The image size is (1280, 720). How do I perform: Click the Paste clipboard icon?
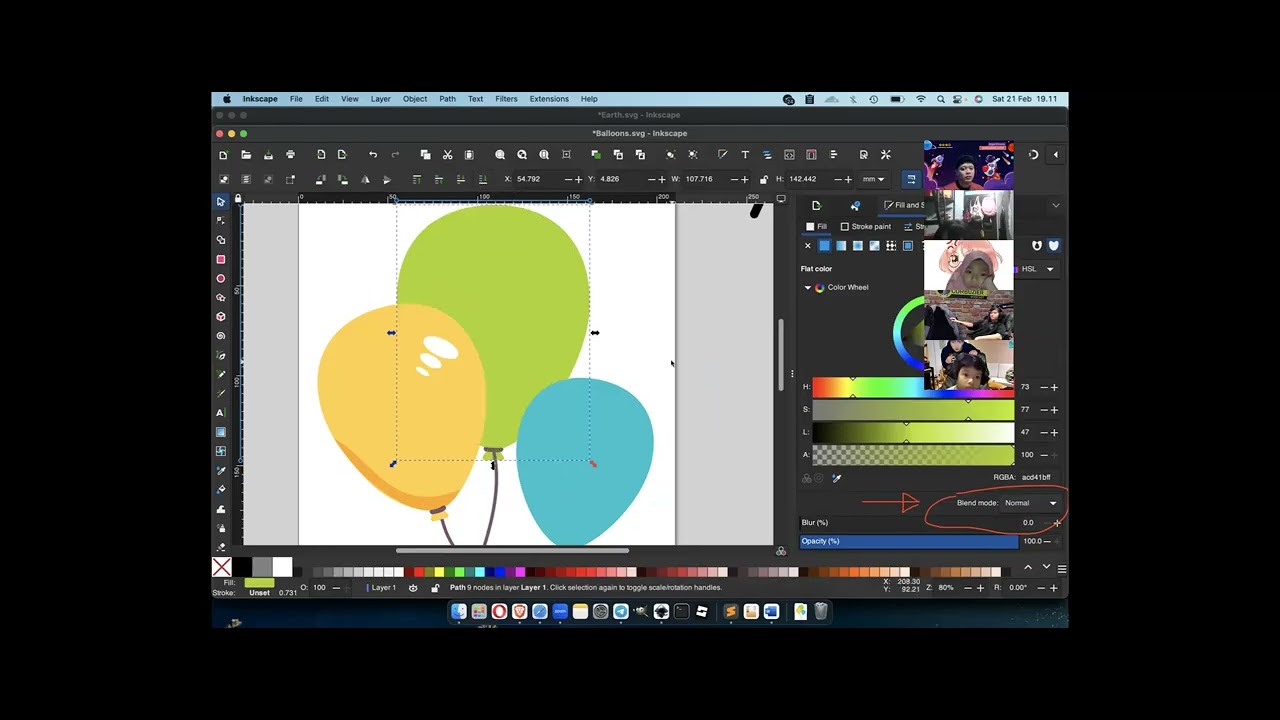pyautogui.click(x=469, y=155)
